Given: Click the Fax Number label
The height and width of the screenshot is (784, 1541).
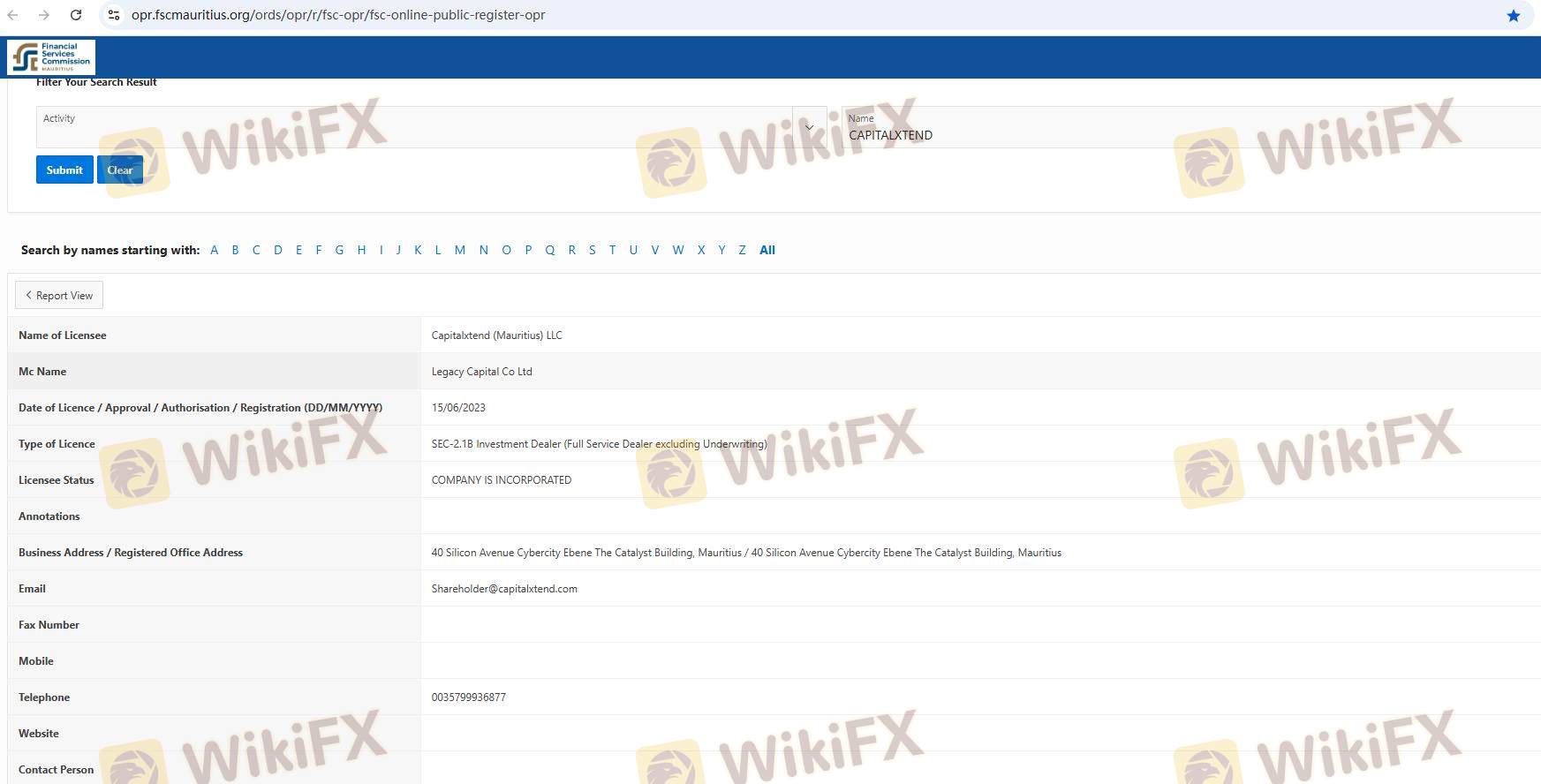Looking at the screenshot, I should [49, 625].
